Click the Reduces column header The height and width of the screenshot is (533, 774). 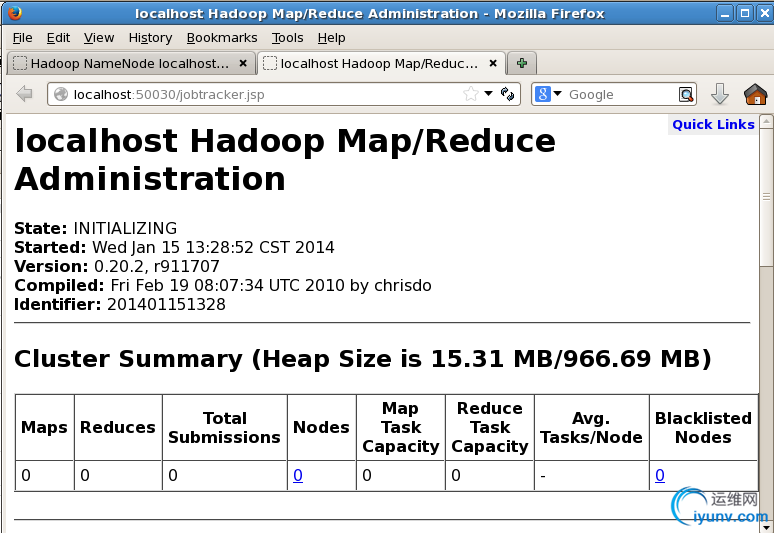coord(118,427)
